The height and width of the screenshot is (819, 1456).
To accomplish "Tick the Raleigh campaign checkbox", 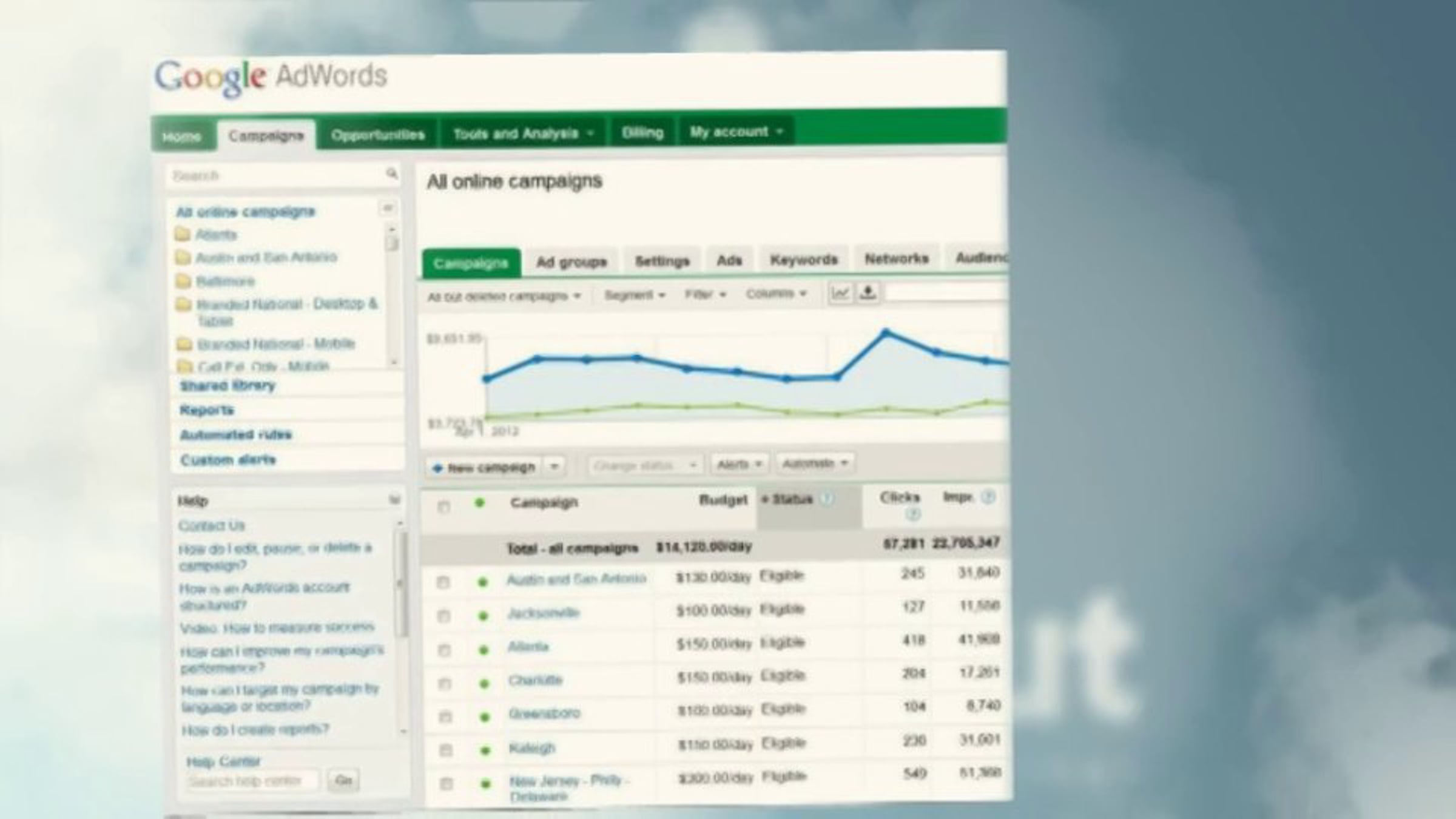I will [446, 750].
